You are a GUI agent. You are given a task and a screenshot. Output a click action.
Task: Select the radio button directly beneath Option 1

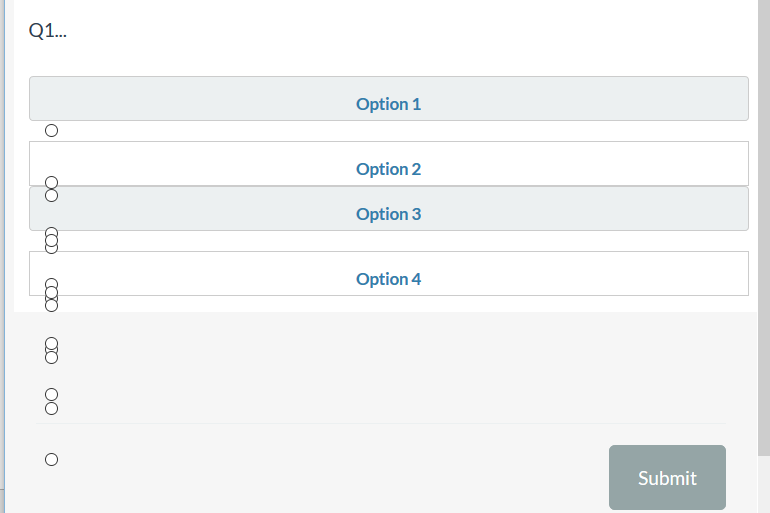(52, 130)
